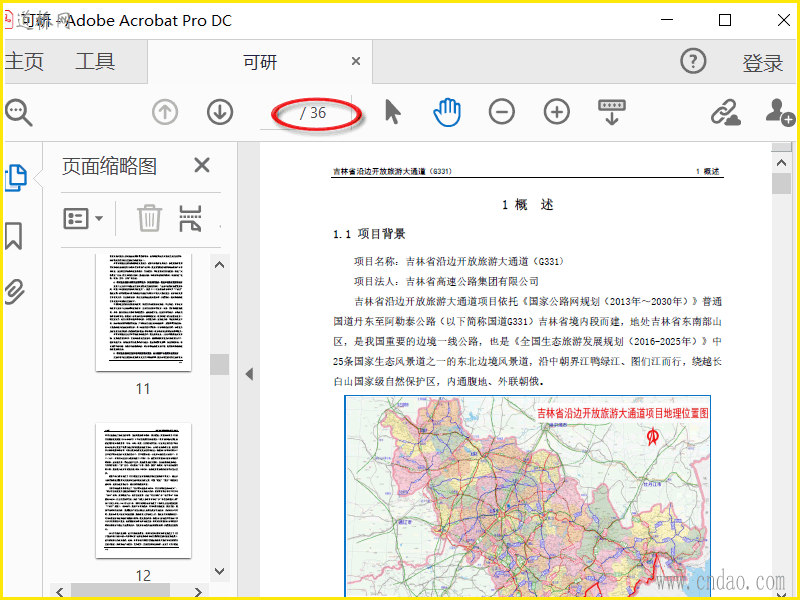Open the page display scrolling options

(x=612, y=112)
